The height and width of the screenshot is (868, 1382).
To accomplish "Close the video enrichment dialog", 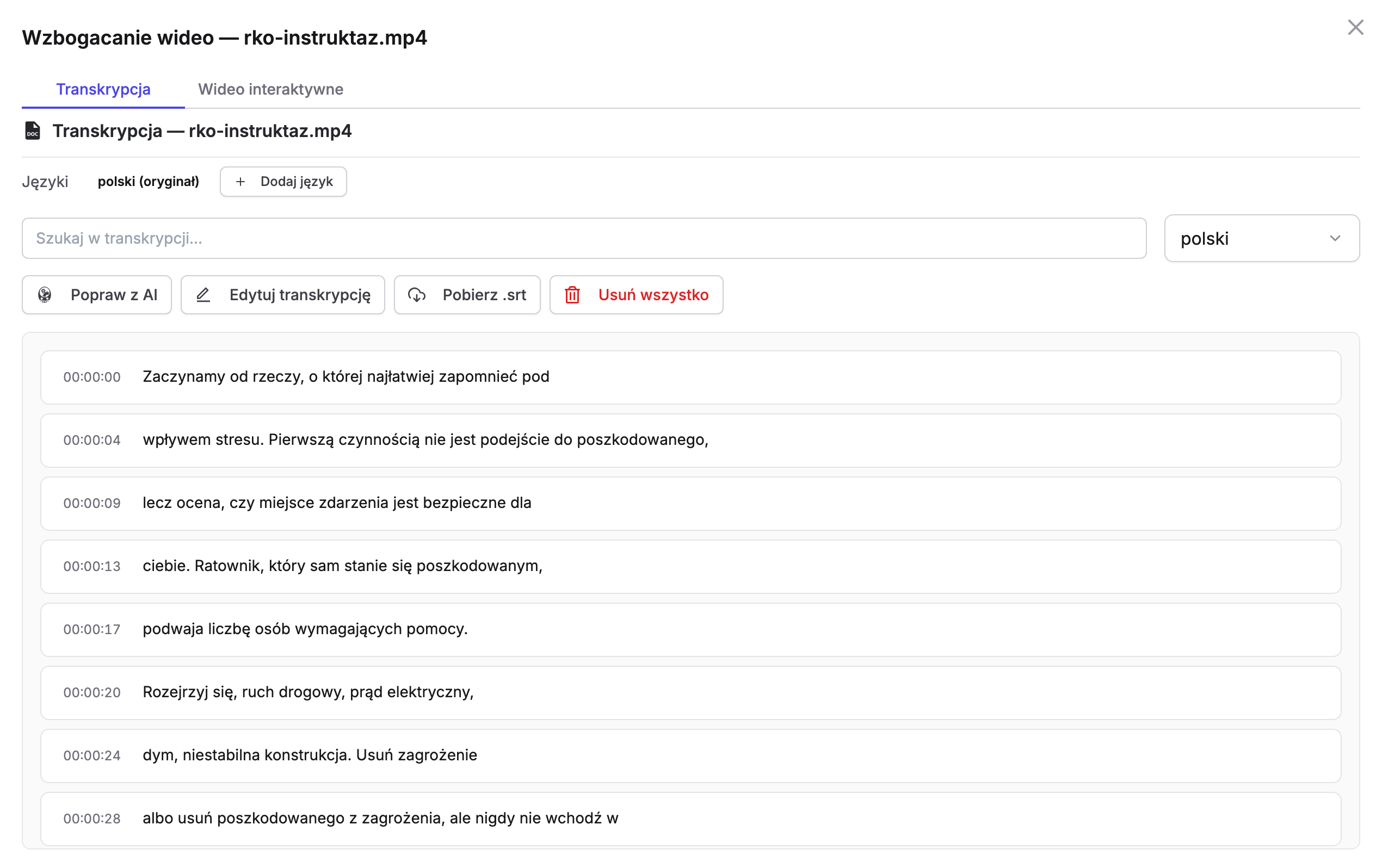I will click(1355, 27).
